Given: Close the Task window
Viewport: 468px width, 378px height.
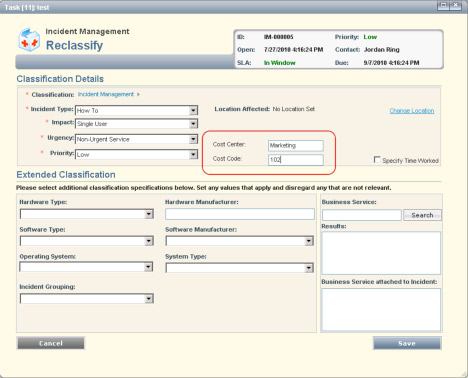Looking at the screenshot, I should [x=455, y=5].
